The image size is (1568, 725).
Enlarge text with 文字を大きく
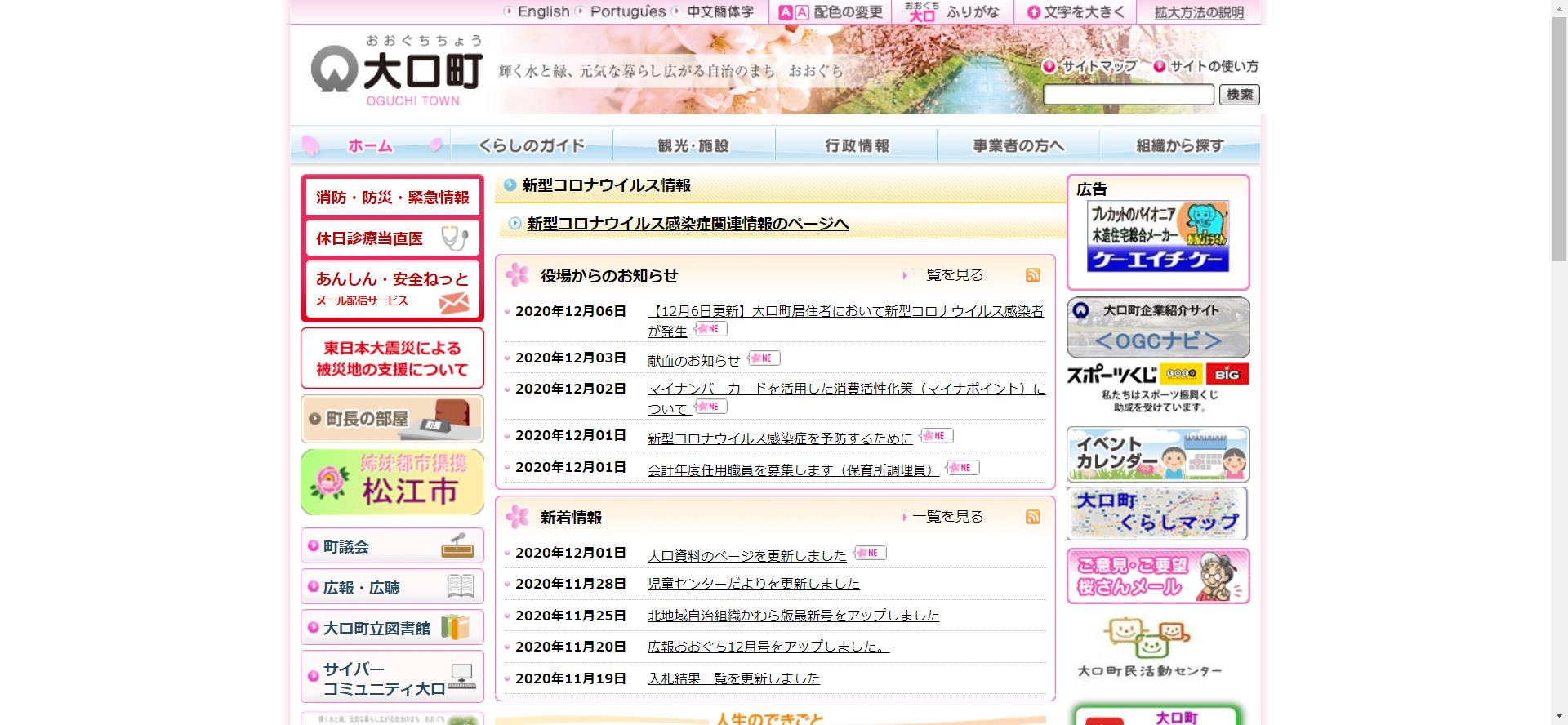(1076, 12)
